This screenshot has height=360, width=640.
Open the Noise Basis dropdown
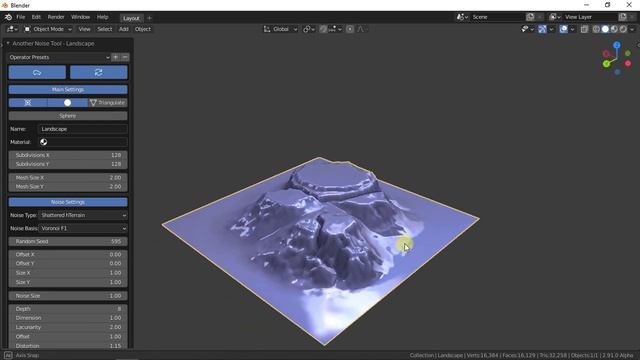(83, 228)
